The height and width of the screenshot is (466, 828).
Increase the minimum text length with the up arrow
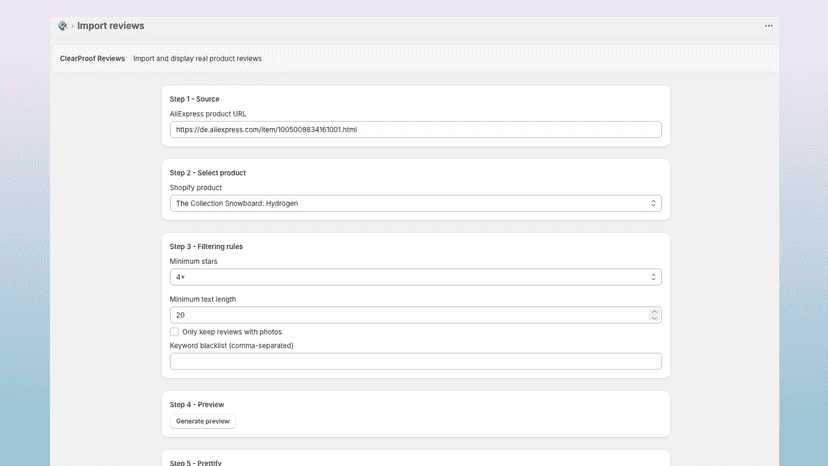point(654,312)
